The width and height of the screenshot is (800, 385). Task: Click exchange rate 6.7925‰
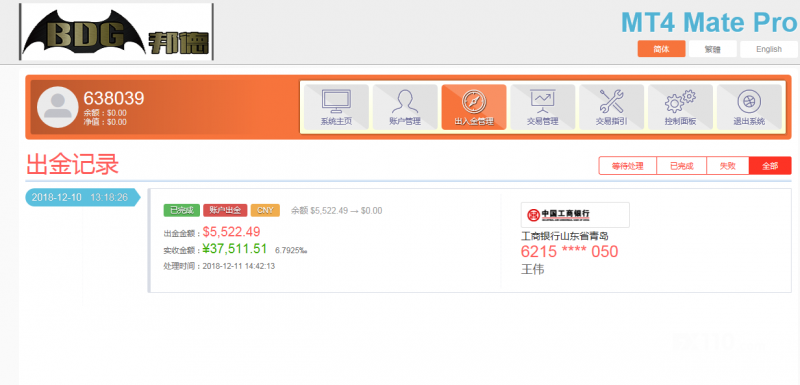291,250
